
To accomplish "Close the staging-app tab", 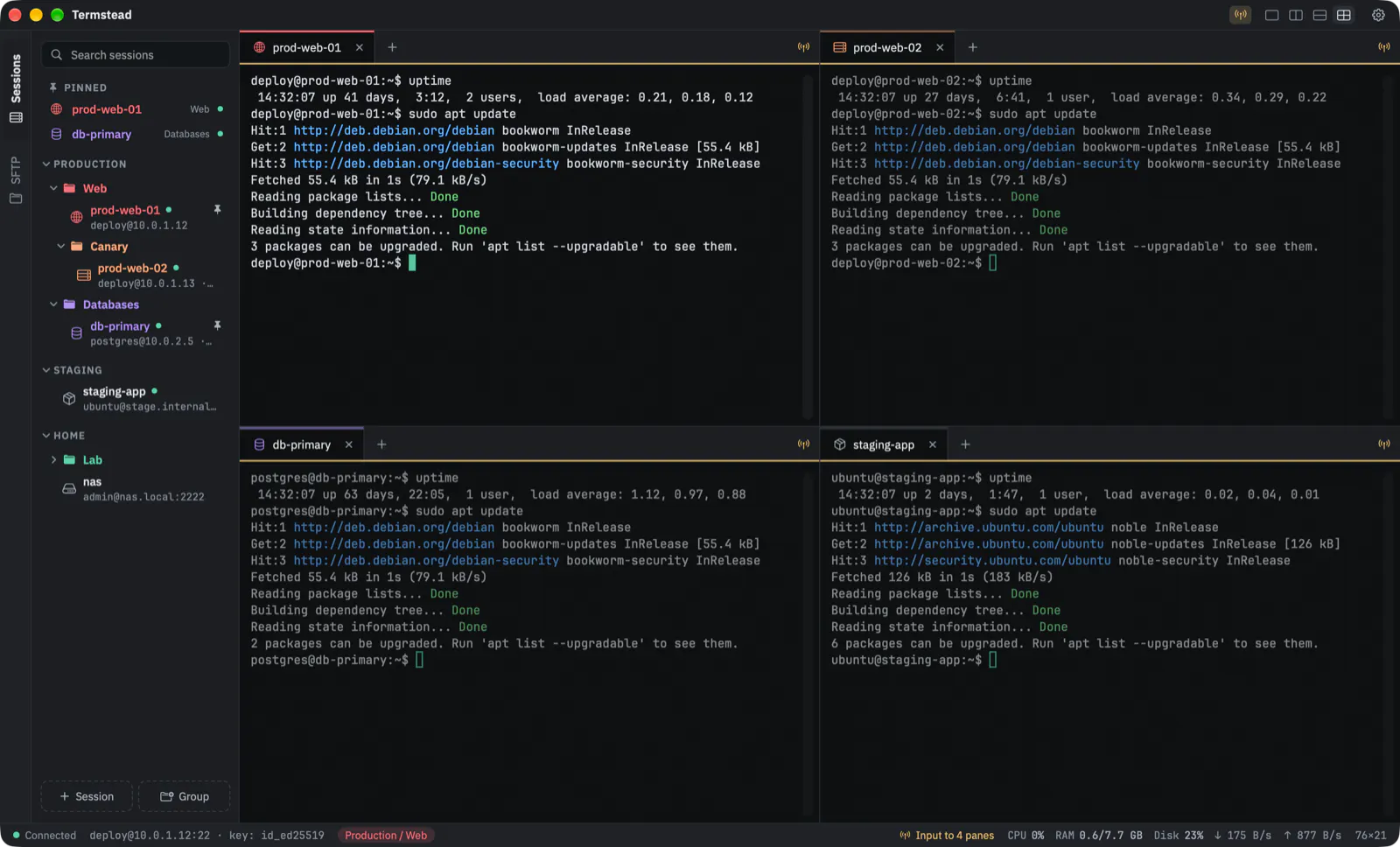I will (933, 444).
